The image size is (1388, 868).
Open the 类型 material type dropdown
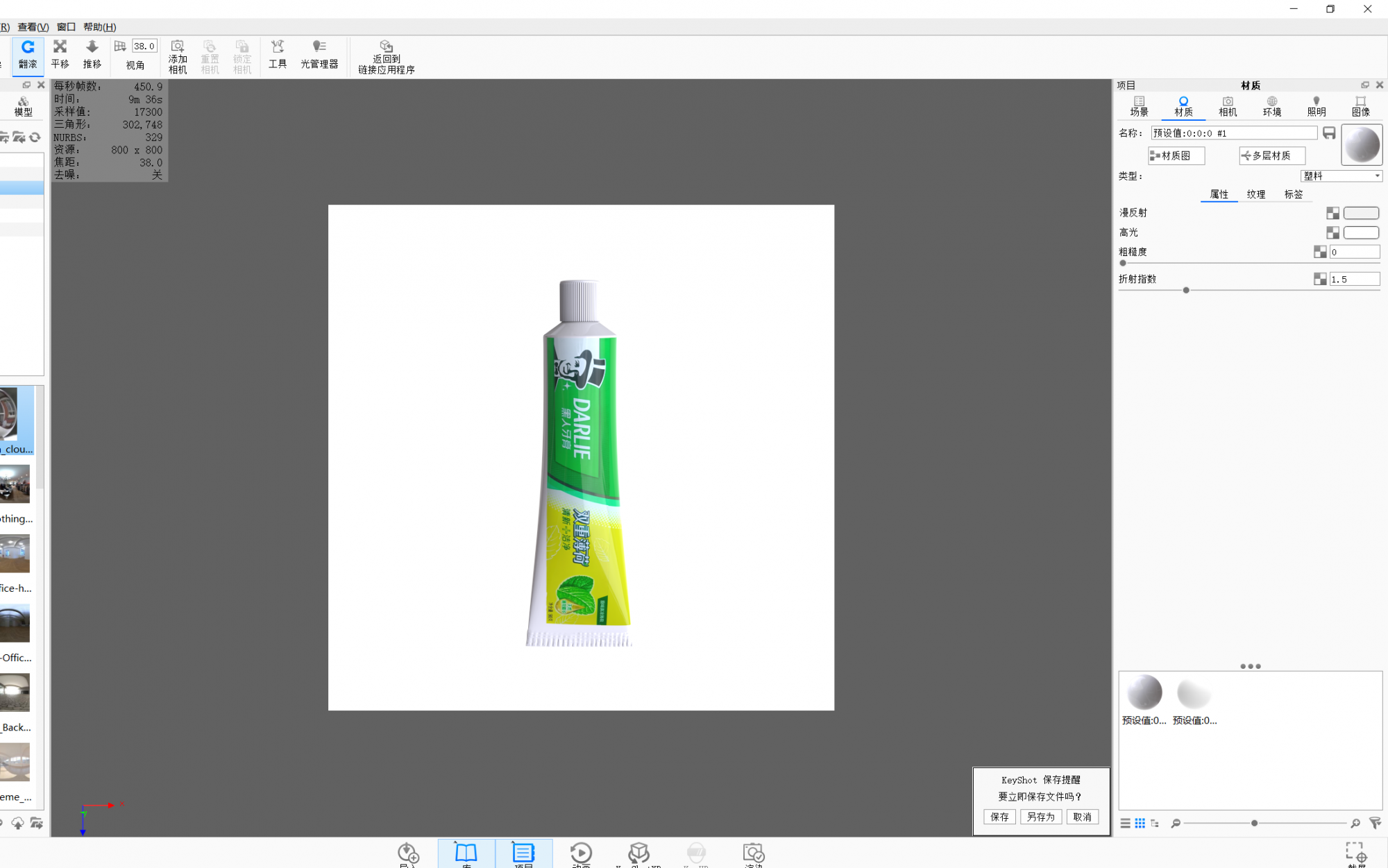coord(1342,176)
